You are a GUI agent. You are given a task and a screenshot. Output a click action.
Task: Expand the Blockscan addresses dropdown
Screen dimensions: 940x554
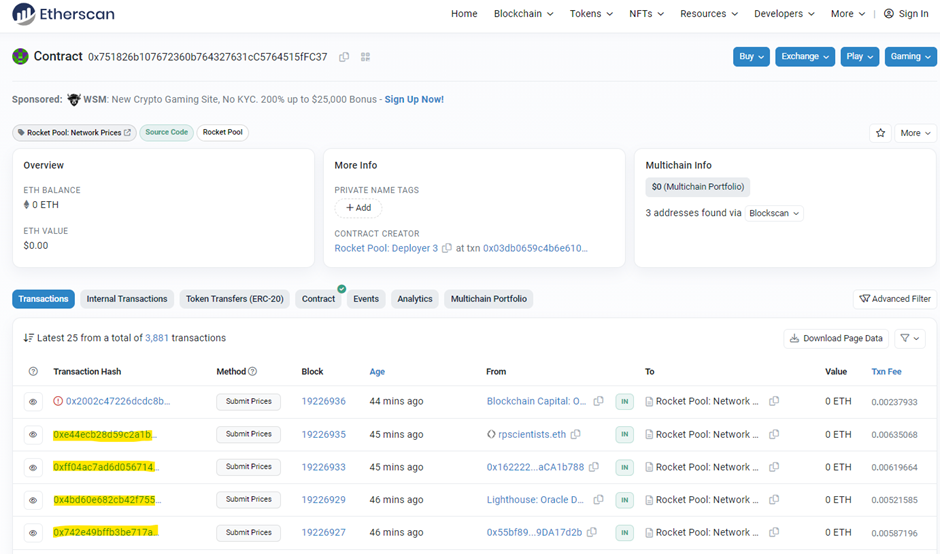tap(775, 213)
